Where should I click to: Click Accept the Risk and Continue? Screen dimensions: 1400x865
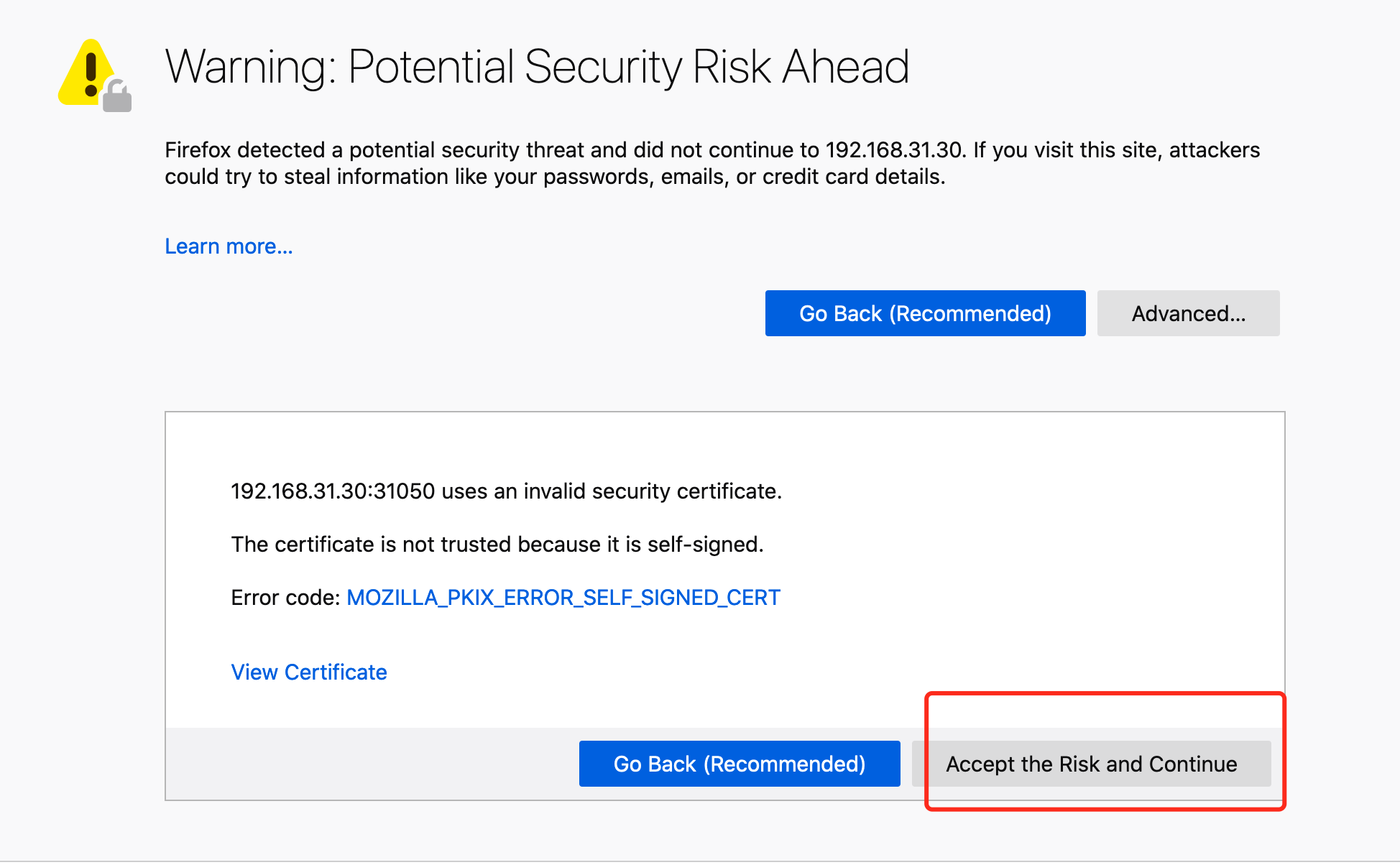click(1090, 764)
